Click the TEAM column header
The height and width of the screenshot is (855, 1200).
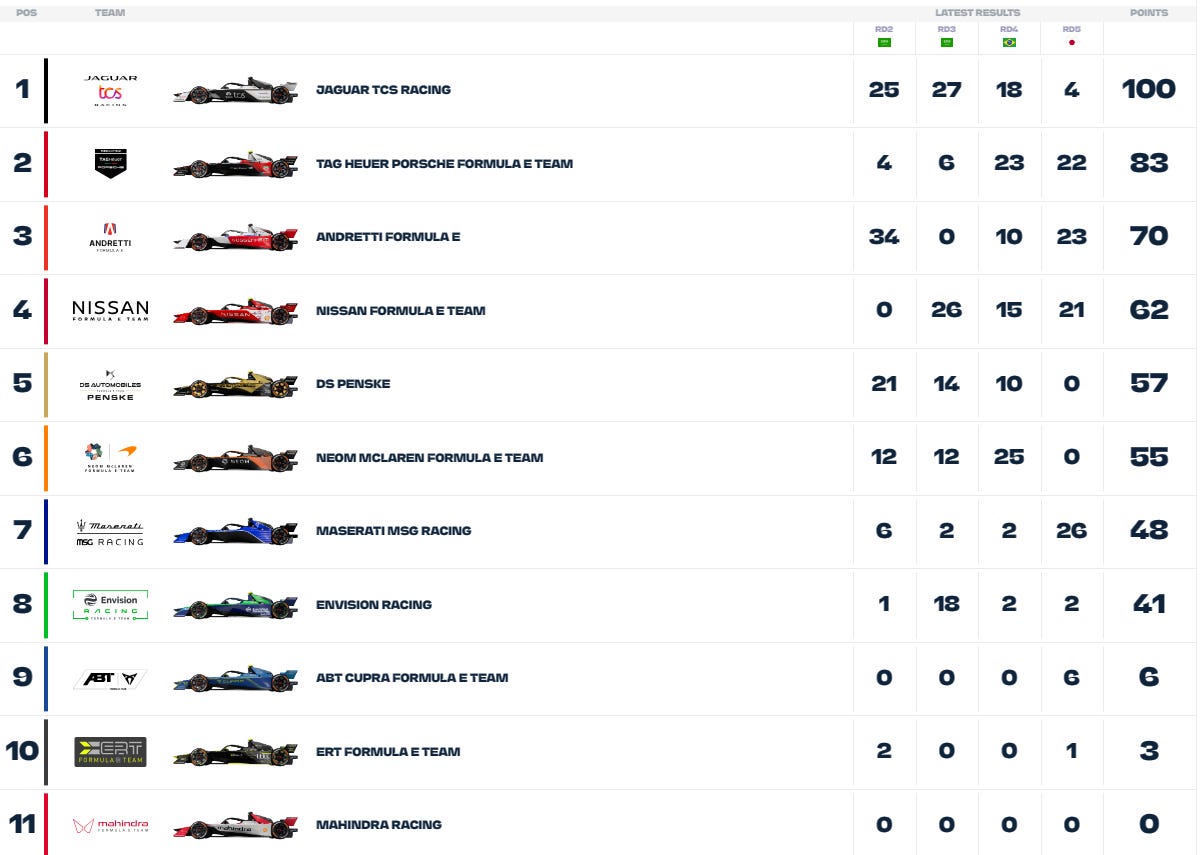110,13
